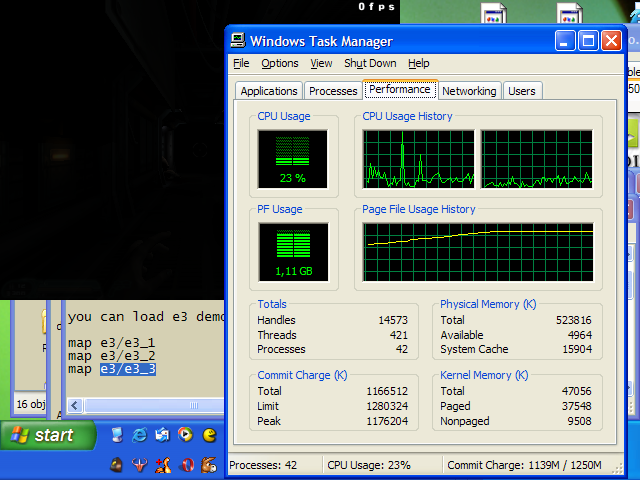
Task: Click 'Commit Charge: 1139M / 1250M' status text
Action: [x=524, y=465]
